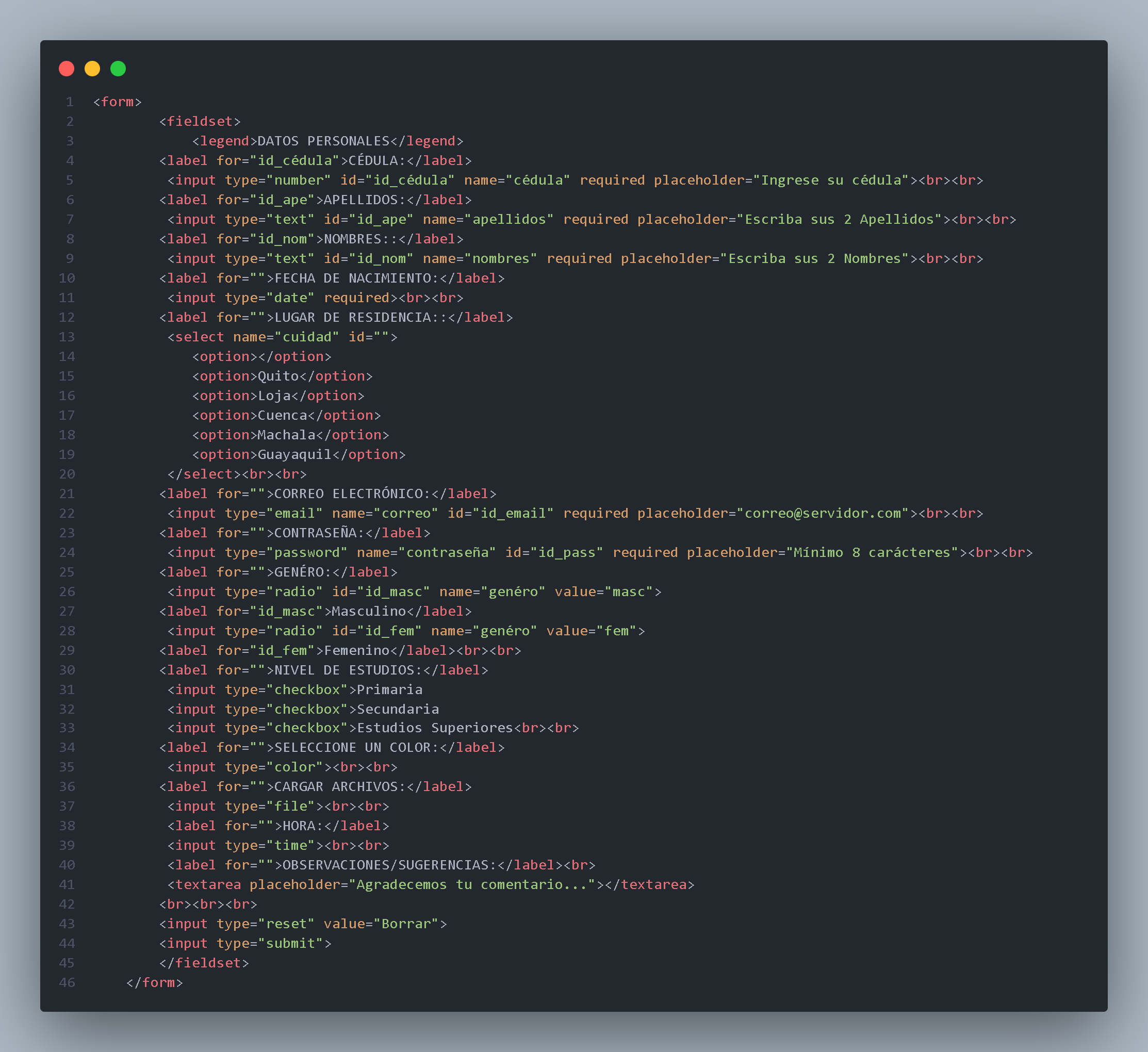Click the Quito option text

[278, 376]
